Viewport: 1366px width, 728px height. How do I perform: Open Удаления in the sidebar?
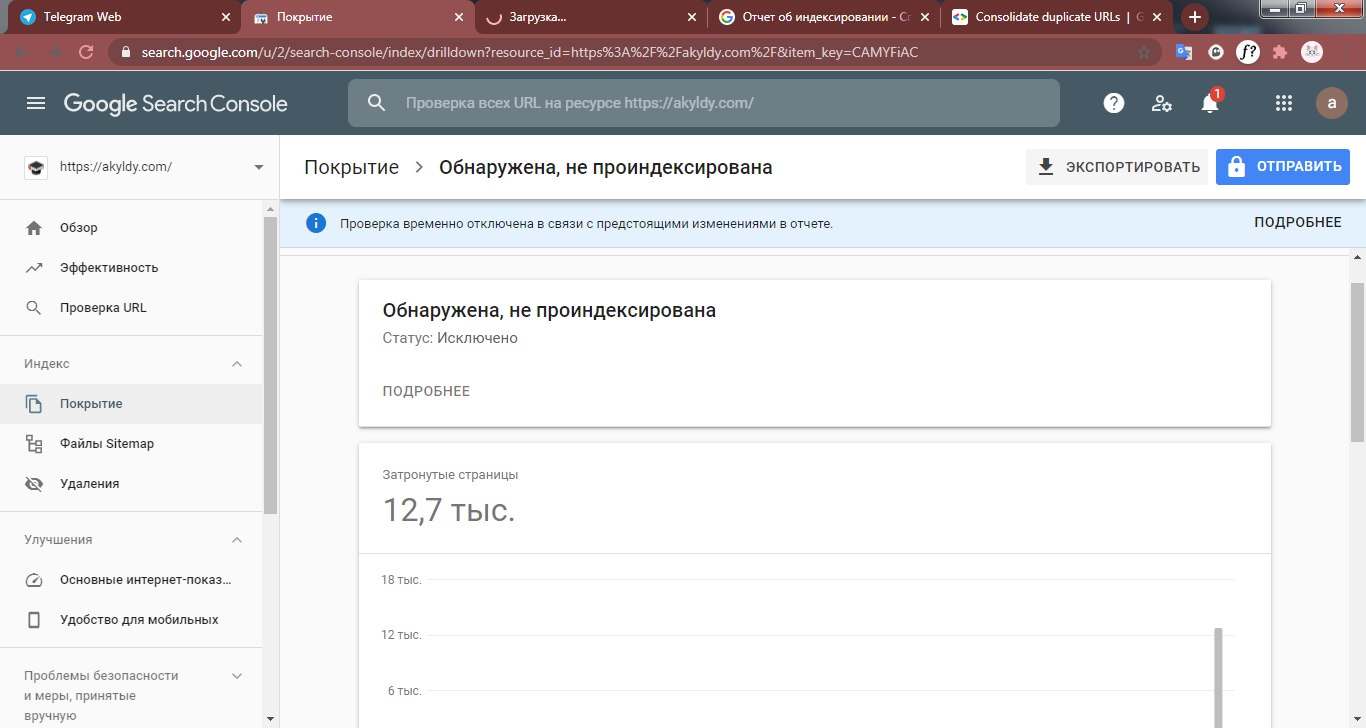click(x=130, y=484)
